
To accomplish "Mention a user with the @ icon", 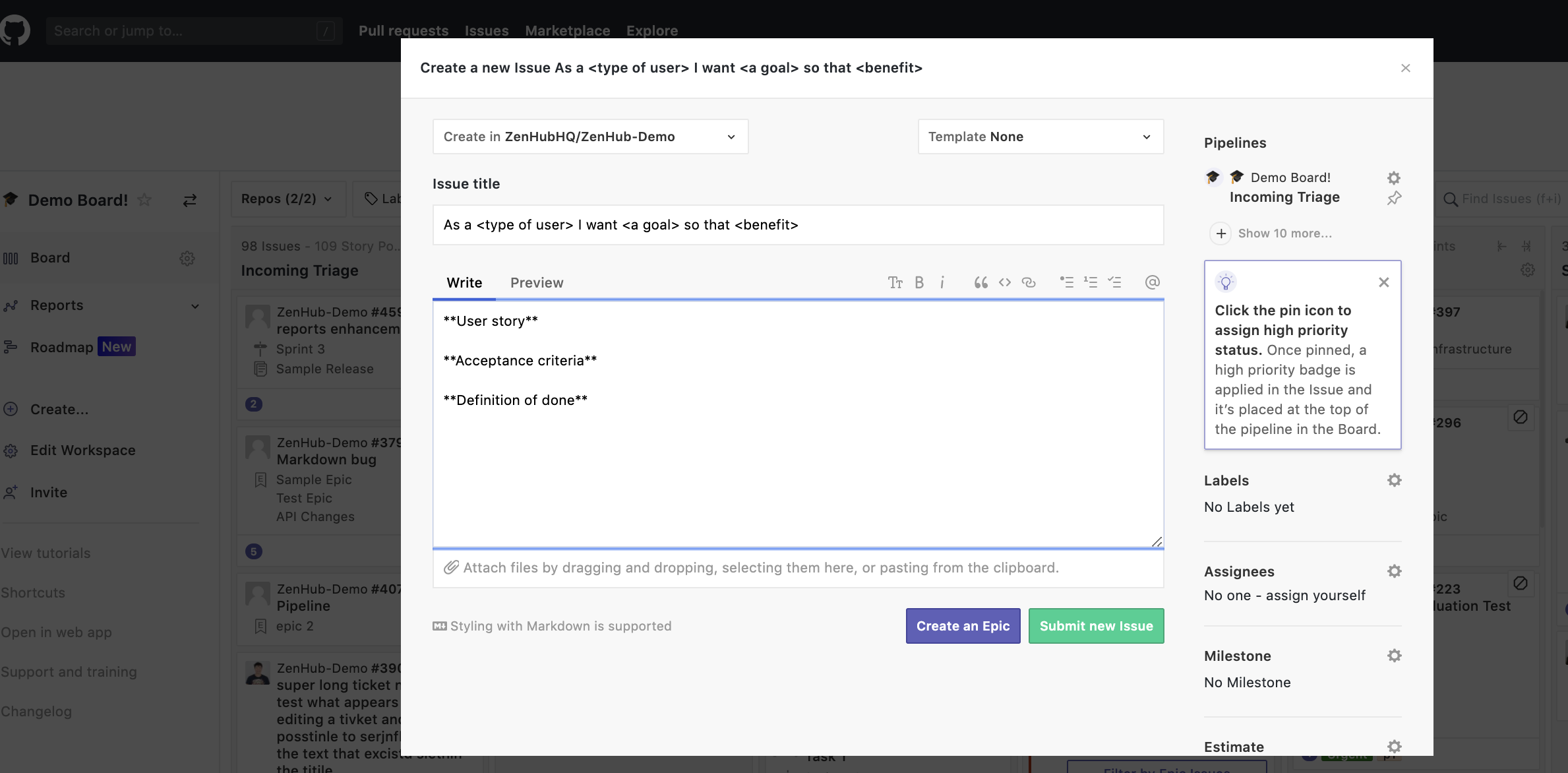I will (1152, 282).
